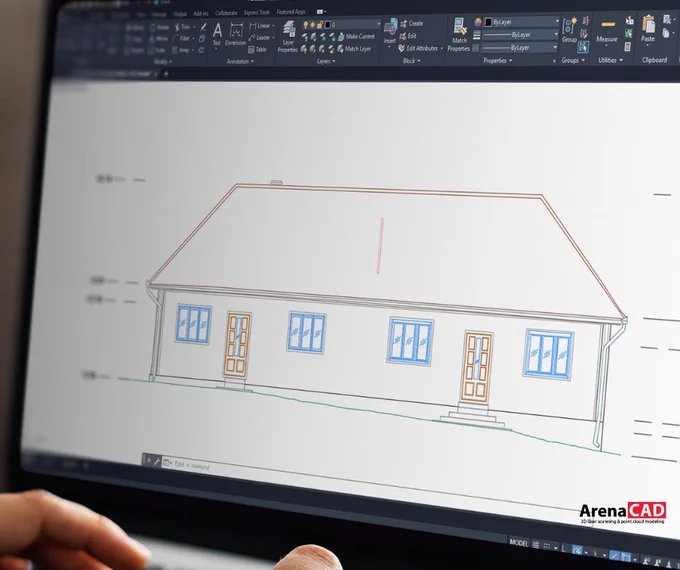680x570 pixels.
Task: Open the Output ribbon tab
Action: [x=180, y=14]
